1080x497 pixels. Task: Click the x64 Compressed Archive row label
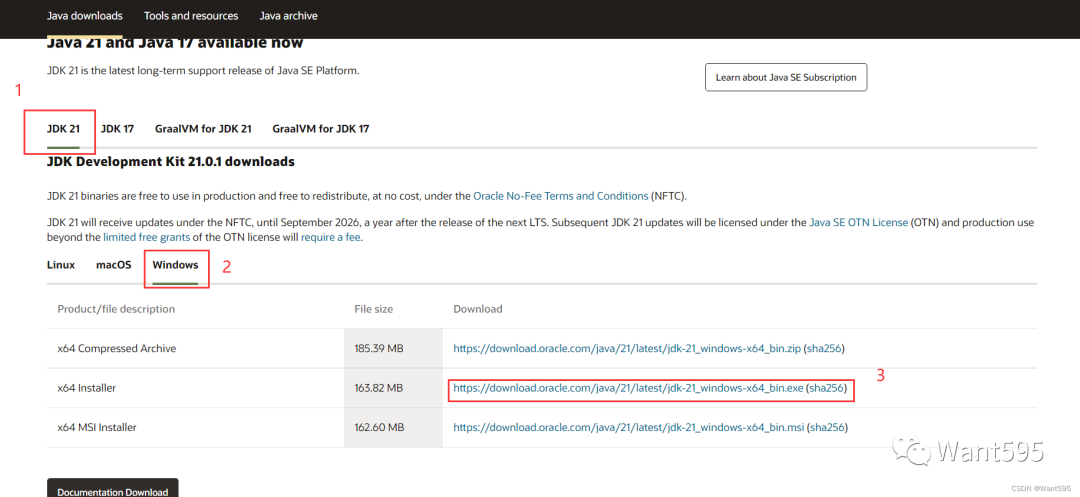pyautogui.click(x=116, y=349)
